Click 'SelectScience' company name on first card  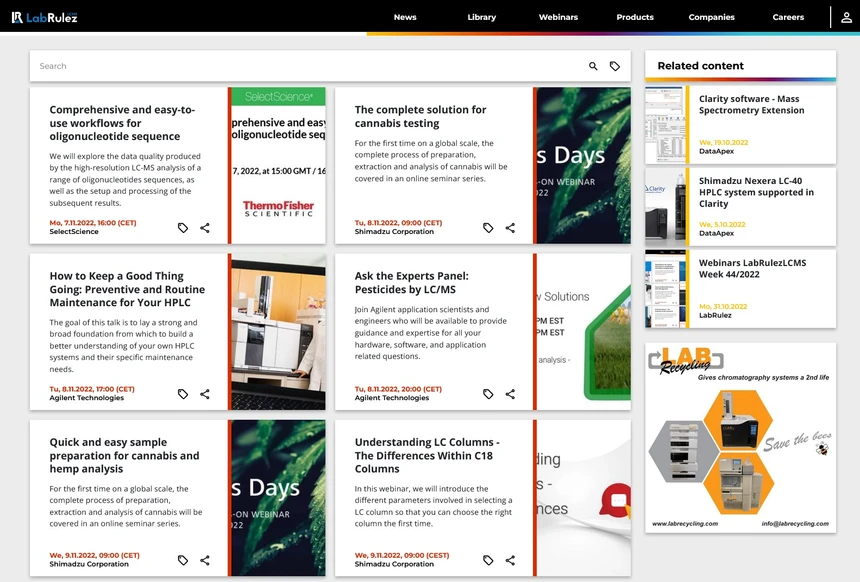click(74, 231)
